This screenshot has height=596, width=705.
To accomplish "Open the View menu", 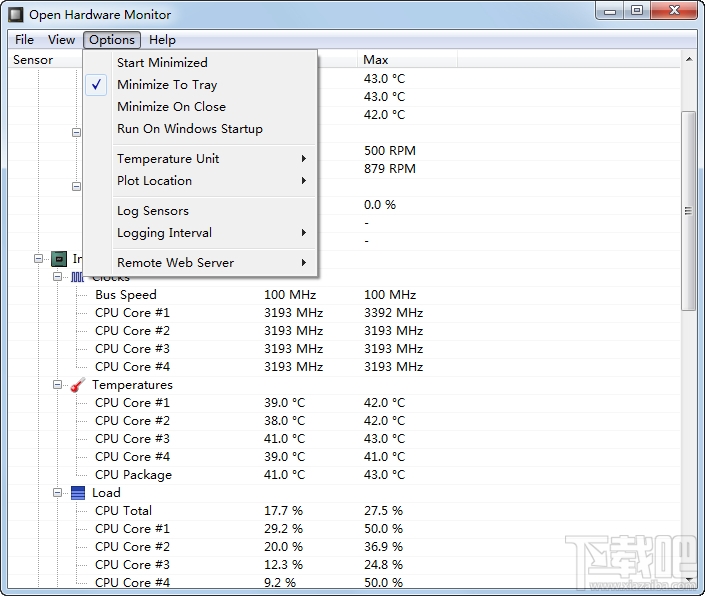I will pyautogui.click(x=62, y=40).
